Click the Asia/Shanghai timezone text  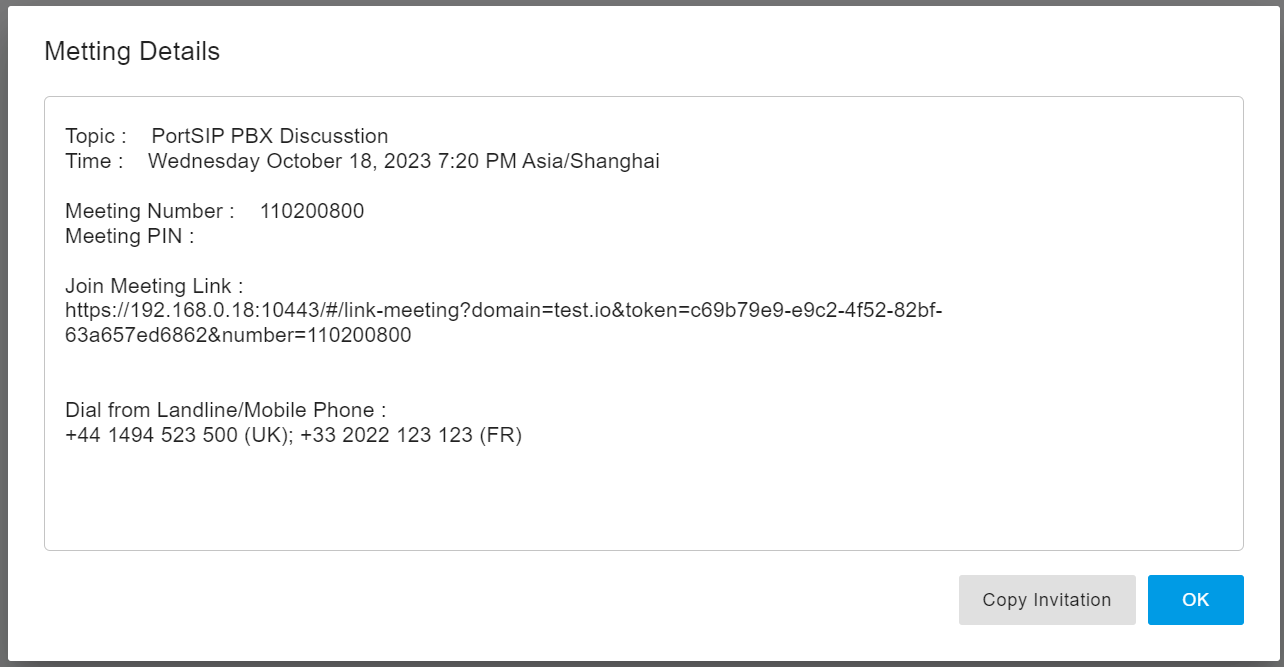(591, 161)
